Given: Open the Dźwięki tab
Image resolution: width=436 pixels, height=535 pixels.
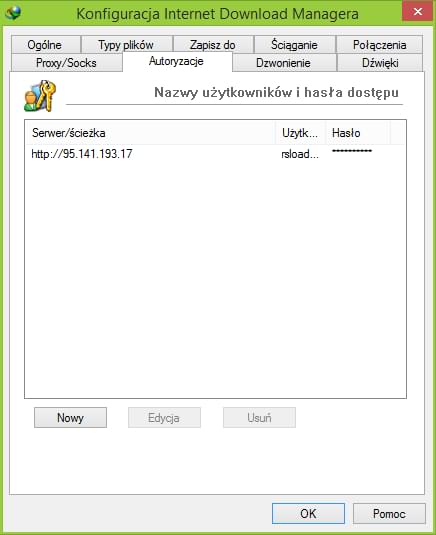Looking at the screenshot, I should [380, 63].
